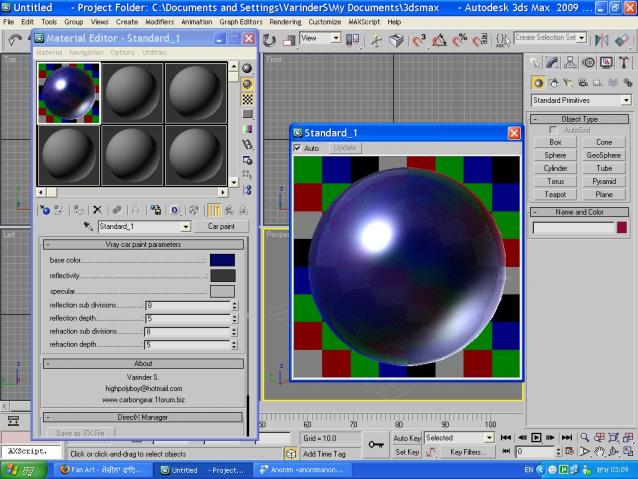The height and width of the screenshot is (479, 638).
Task: Open the Standard Primitives dropdown
Action: point(581,100)
